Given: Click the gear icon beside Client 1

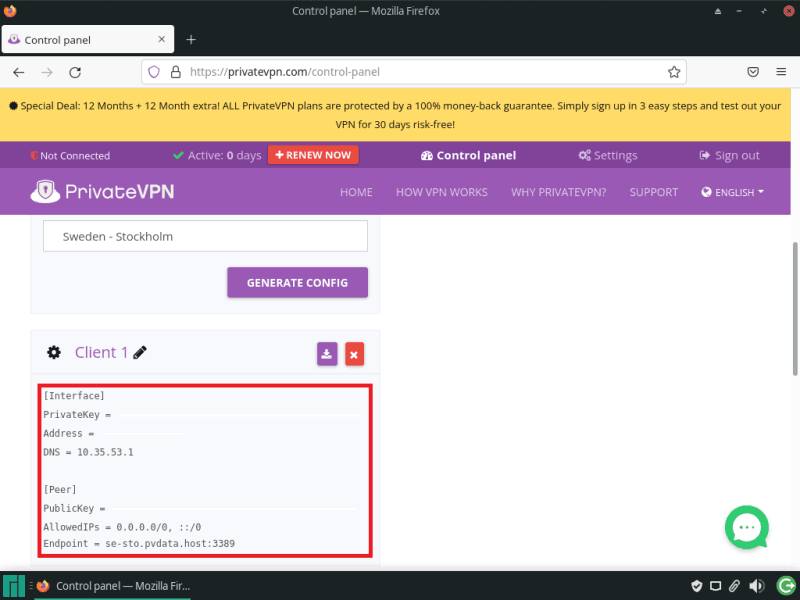Looking at the screenshot, I should click(x=54, y=353).
